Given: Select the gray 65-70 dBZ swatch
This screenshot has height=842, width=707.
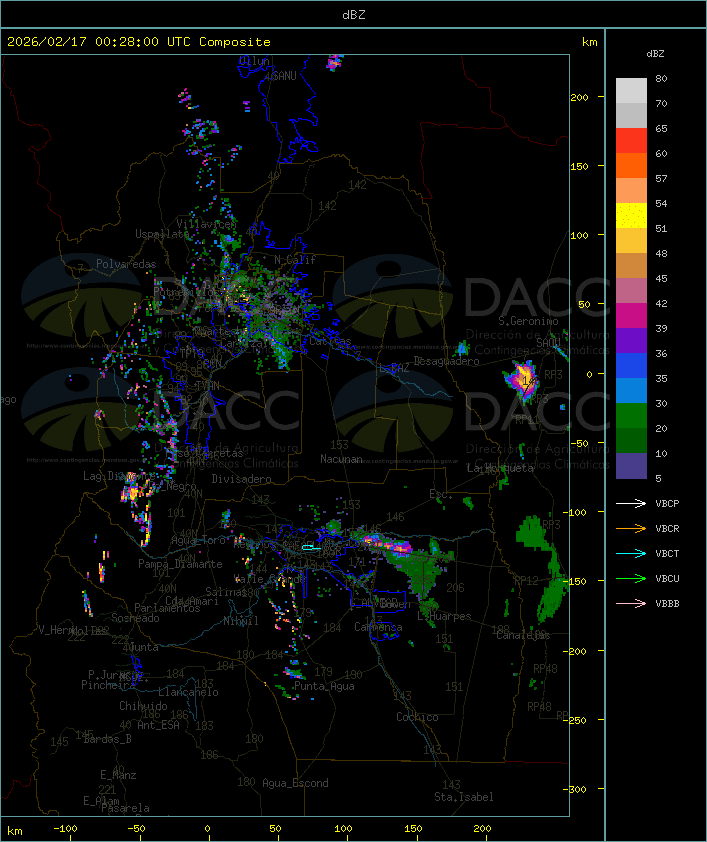Looking at the screenshot, I should click(631, 115).
